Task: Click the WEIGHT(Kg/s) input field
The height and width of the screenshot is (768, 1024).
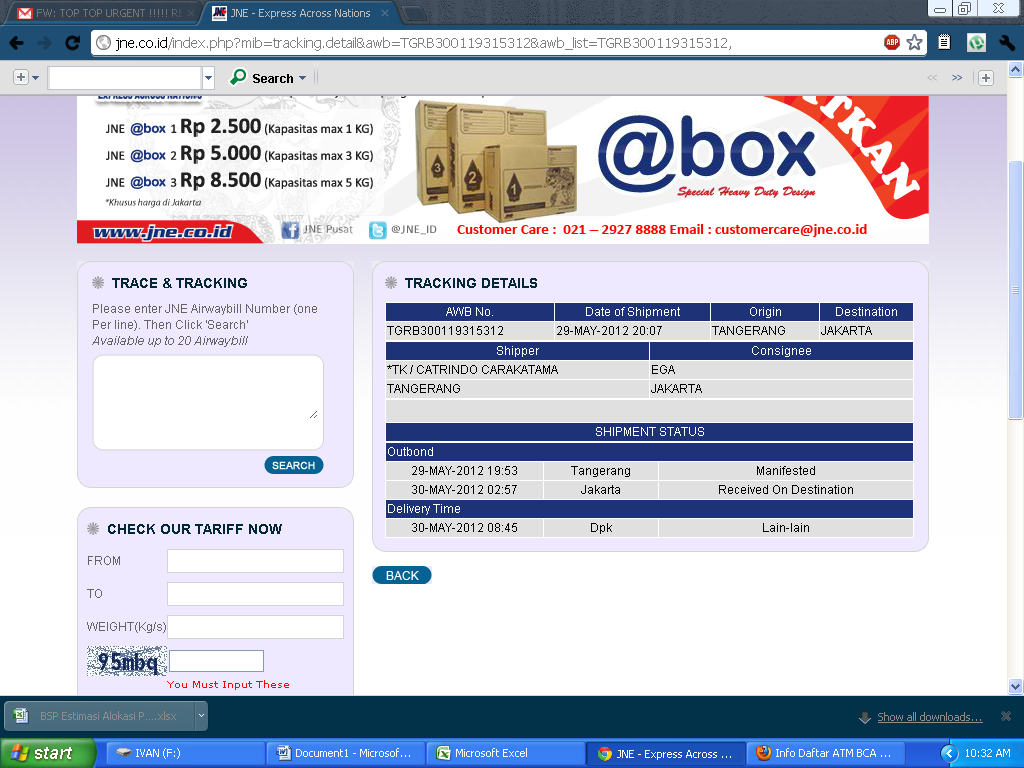Action: (x=255, y=627)
